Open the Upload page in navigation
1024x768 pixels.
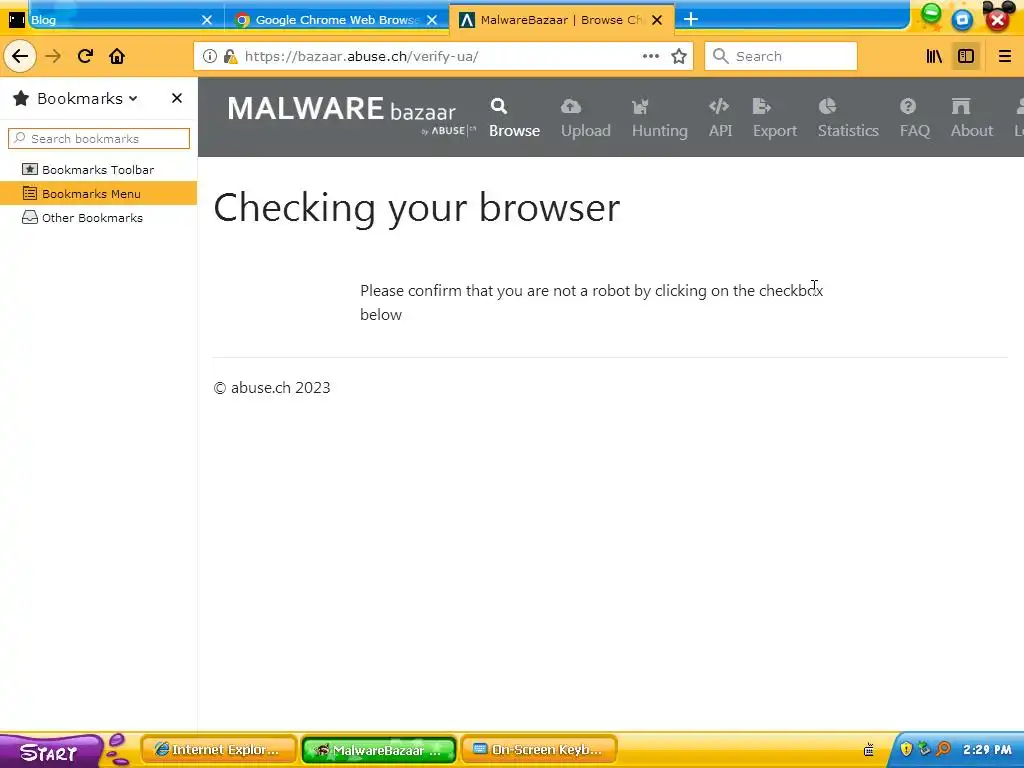pyautogui.click(x=586, y=118)
